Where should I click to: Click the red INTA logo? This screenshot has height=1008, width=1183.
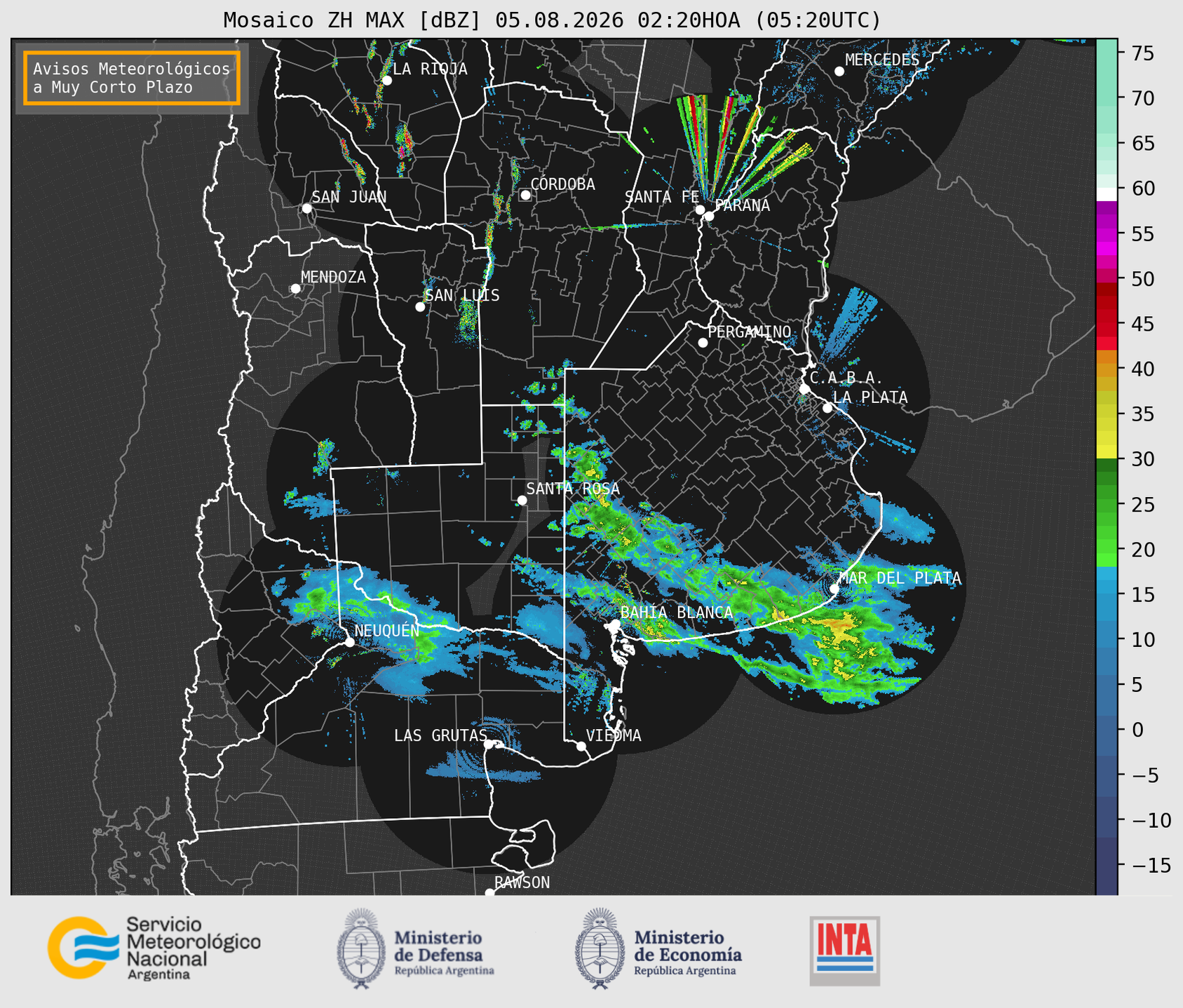click(x=845, y=951)
